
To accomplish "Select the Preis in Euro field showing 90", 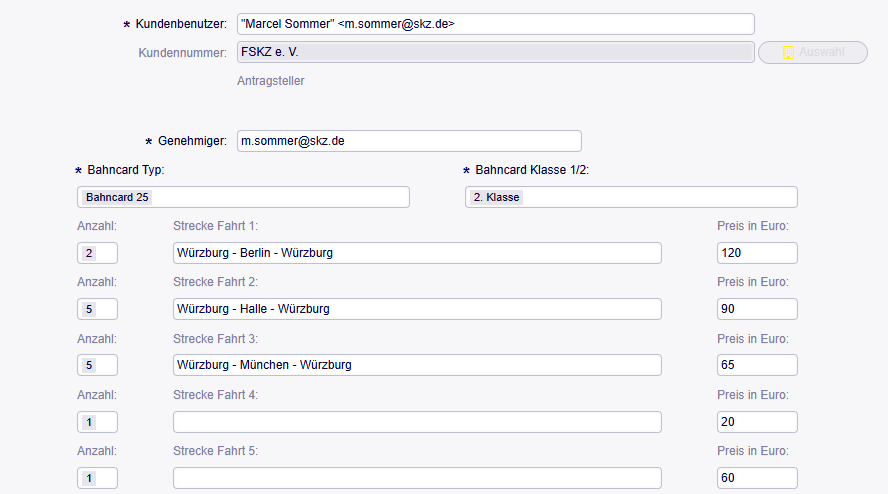I will point(757,309).
